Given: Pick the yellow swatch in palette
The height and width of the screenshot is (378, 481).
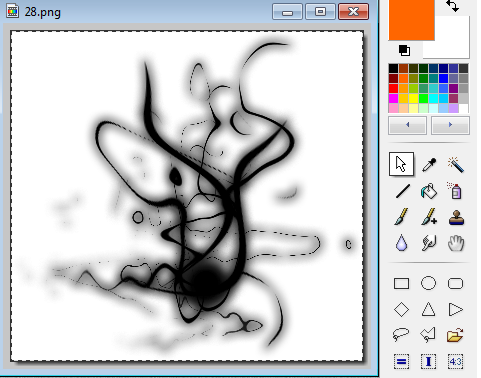Looking at the screenshot, I should click(413, 99).
